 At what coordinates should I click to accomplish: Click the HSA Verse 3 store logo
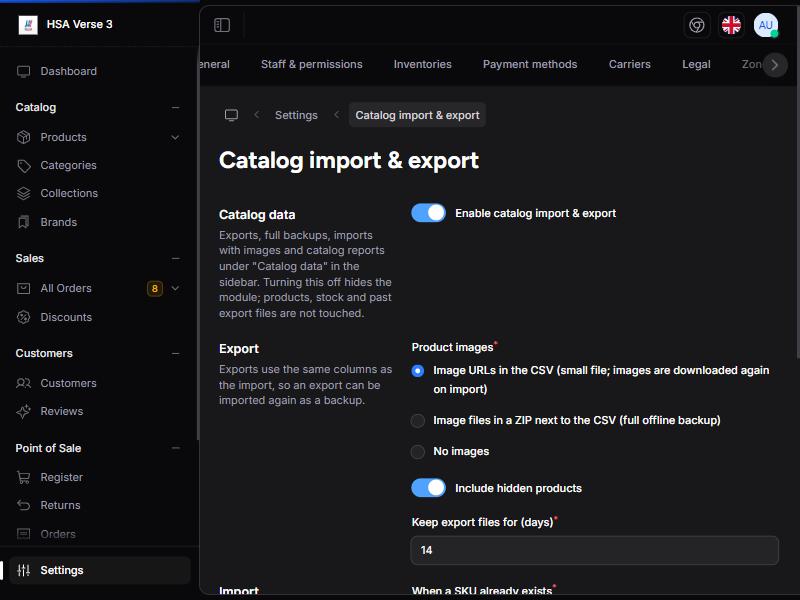pos(28,24)
